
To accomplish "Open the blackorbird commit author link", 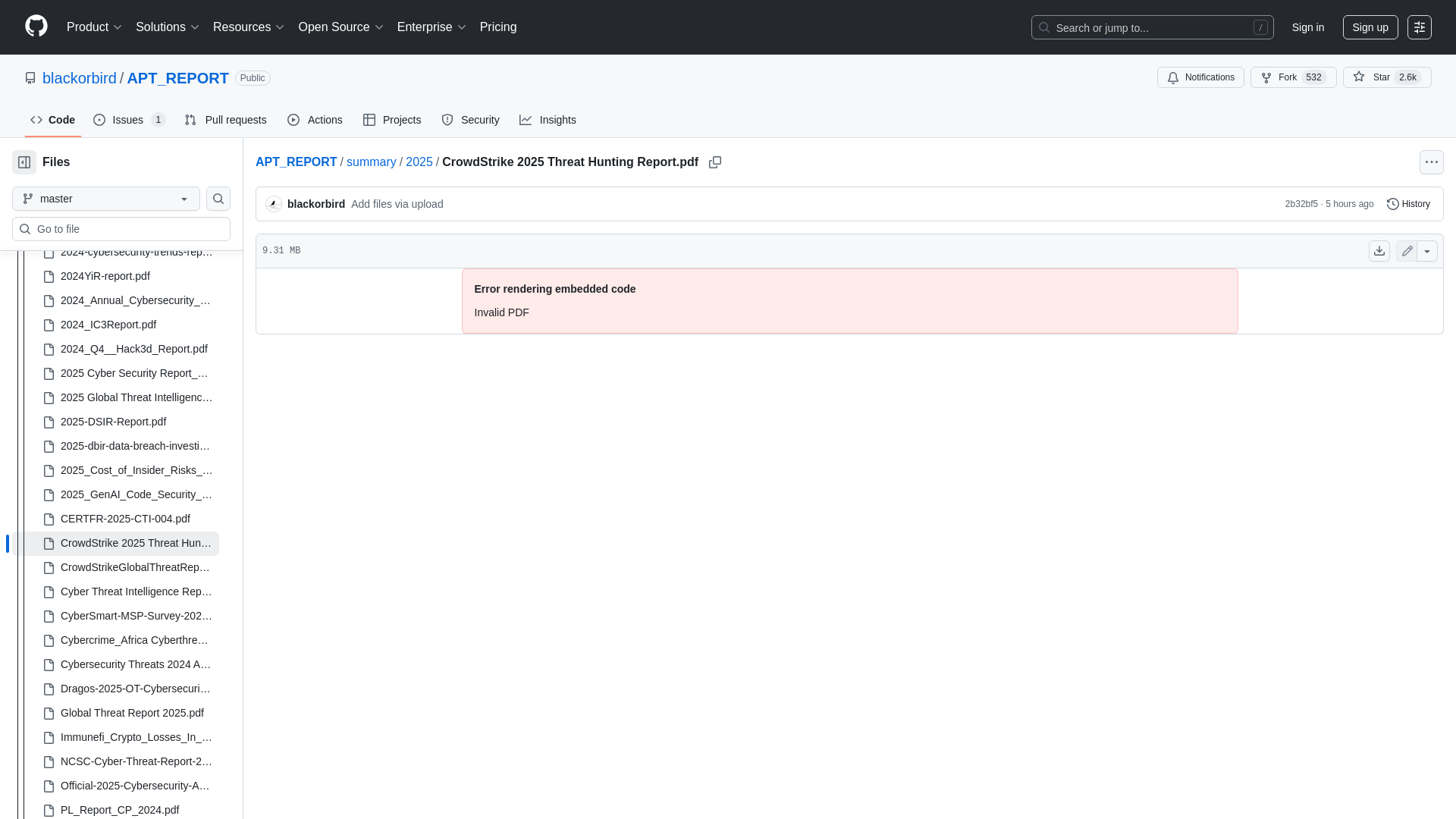I will [316, 204].
